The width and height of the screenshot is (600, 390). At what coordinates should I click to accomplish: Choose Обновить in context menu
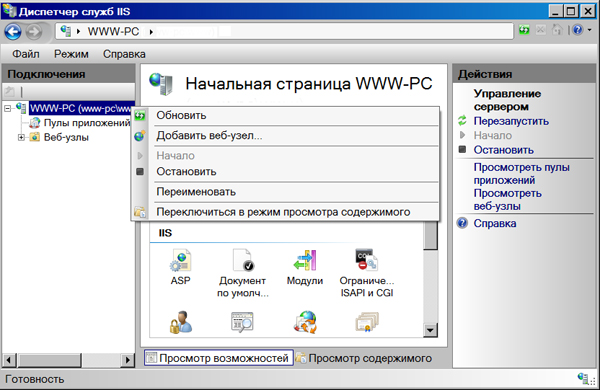pyautogui.click(x=285, y=115)
